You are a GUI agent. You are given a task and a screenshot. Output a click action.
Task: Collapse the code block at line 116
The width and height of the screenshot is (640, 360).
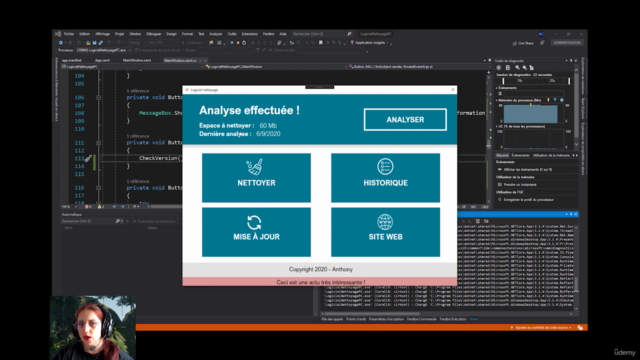(x=98, y=188)
